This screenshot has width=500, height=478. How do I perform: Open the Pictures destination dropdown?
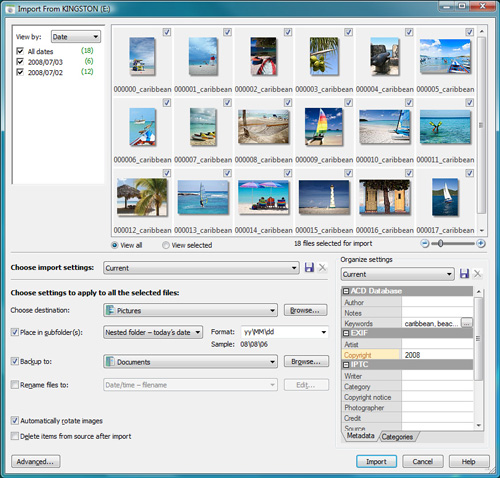pos(190,310)
